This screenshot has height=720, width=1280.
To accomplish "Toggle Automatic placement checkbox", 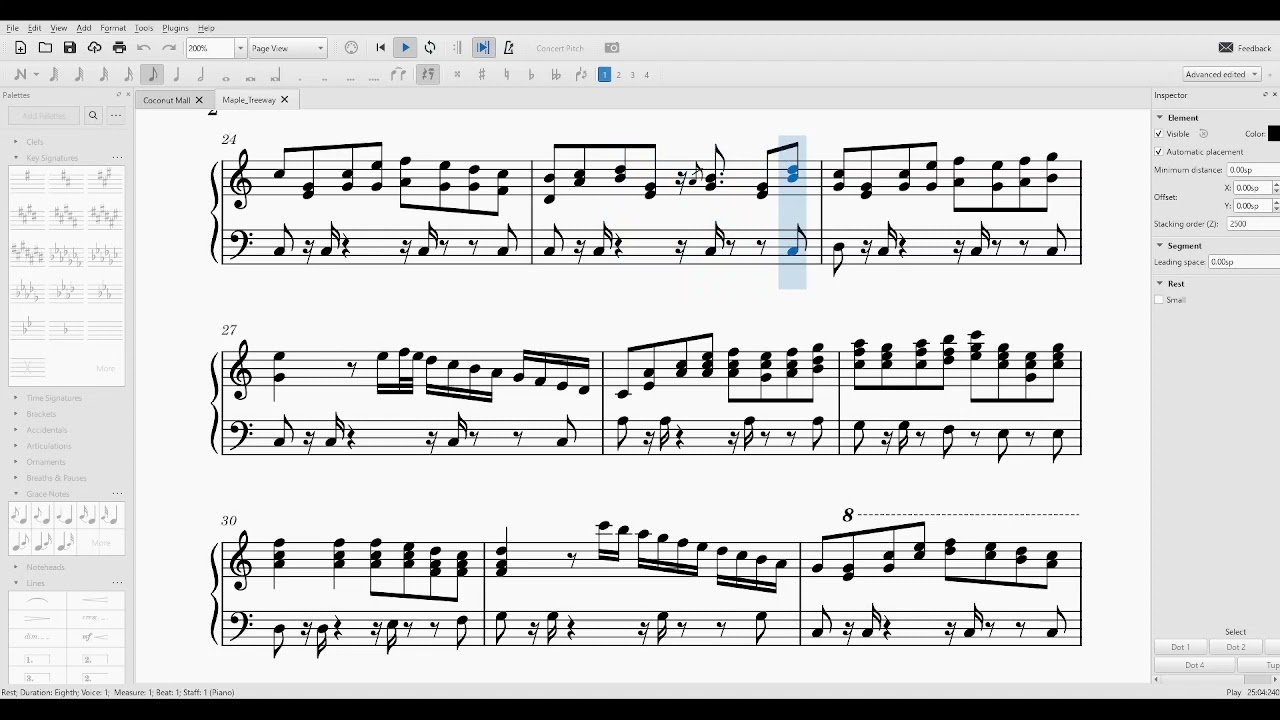I will click(1159, 152).
